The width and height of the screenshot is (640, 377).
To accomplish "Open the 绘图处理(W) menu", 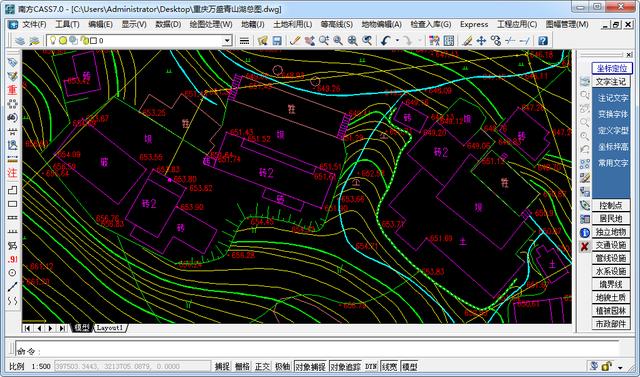I will pos(211,24).
